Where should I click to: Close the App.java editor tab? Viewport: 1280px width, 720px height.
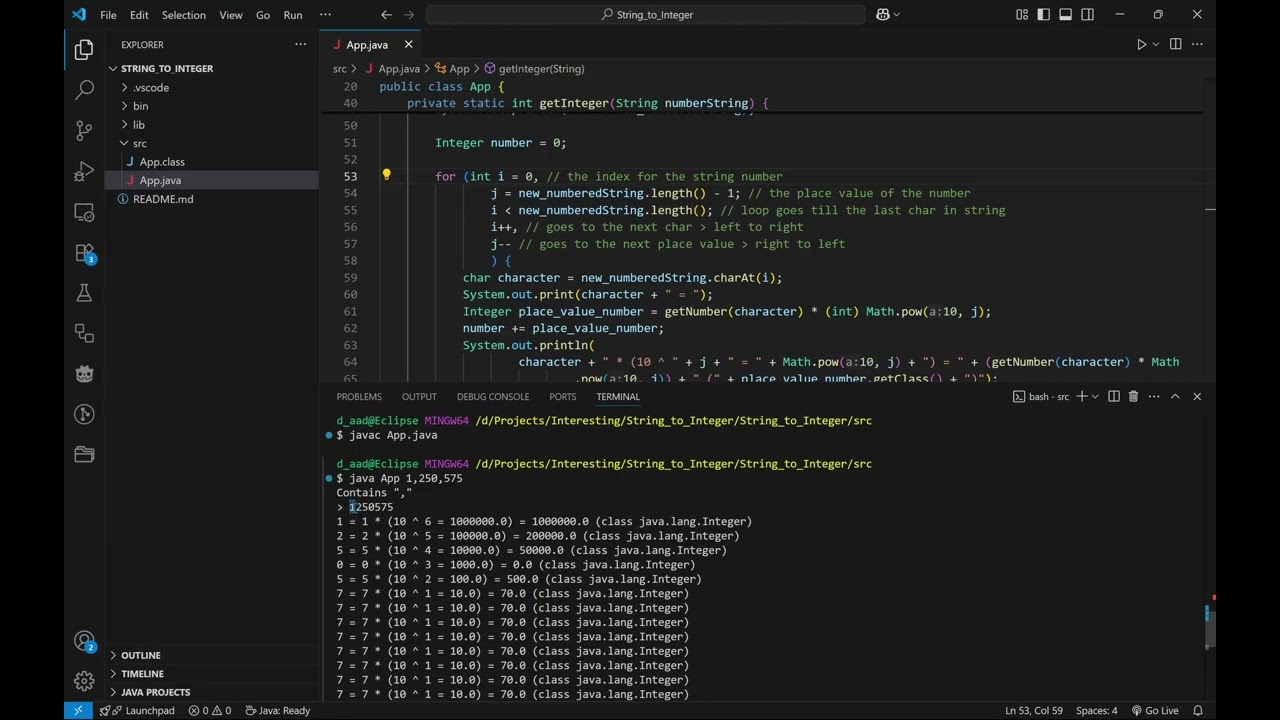click(x=408, y=45)
